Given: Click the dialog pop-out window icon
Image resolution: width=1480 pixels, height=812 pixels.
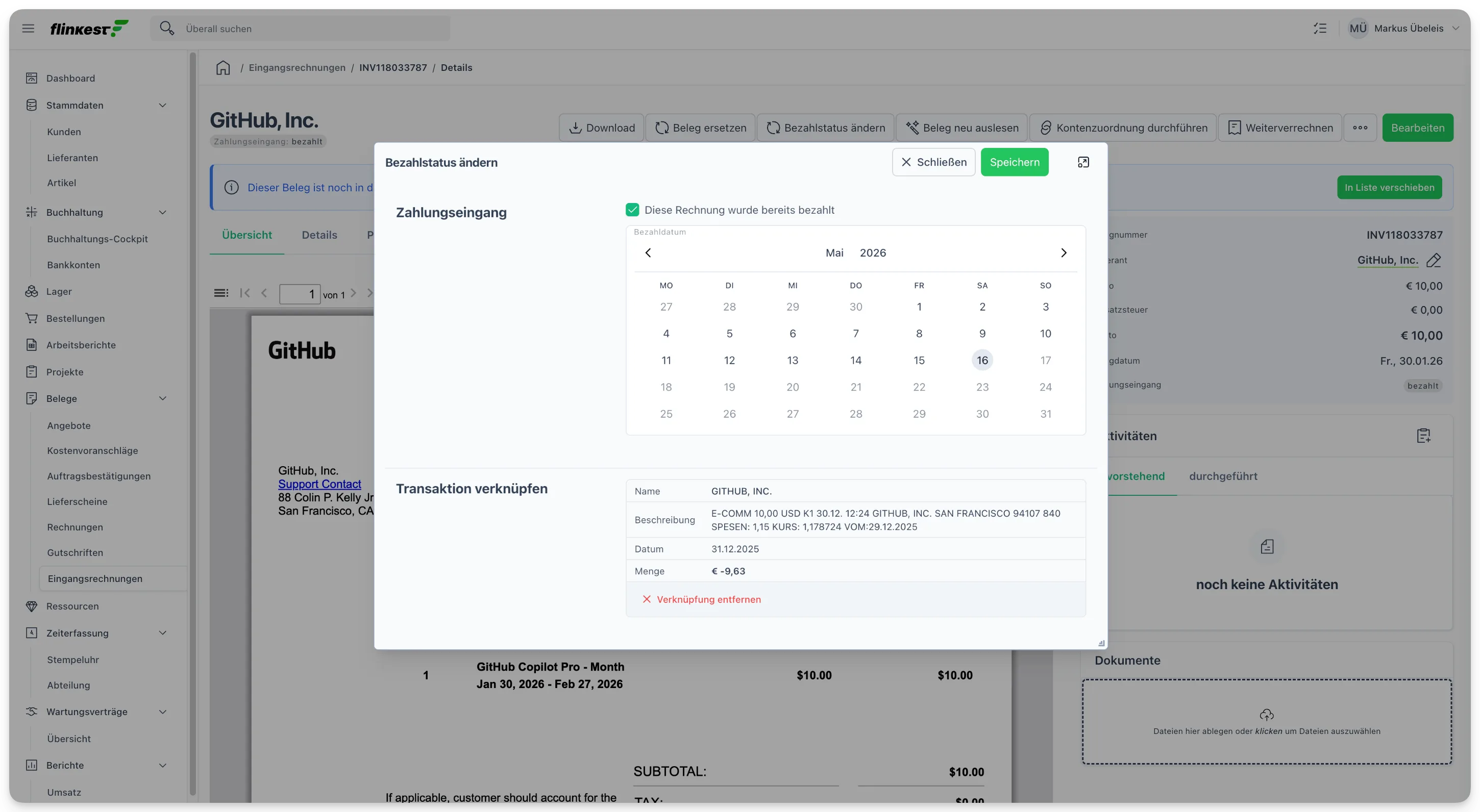Looking at the screenshot, I should 1083,162.
